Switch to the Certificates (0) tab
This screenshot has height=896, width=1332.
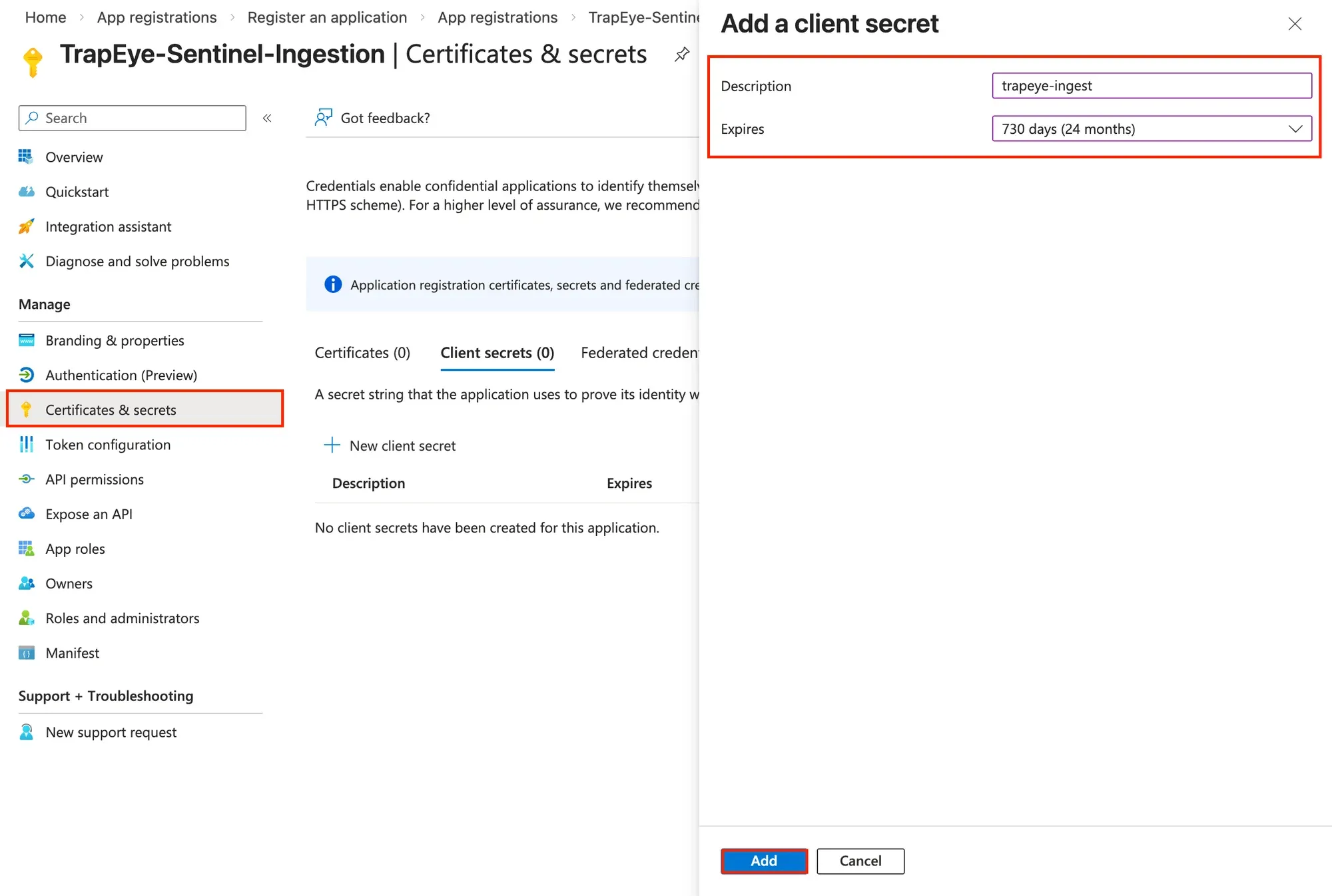pyautogui.click(x=362, y=352)
